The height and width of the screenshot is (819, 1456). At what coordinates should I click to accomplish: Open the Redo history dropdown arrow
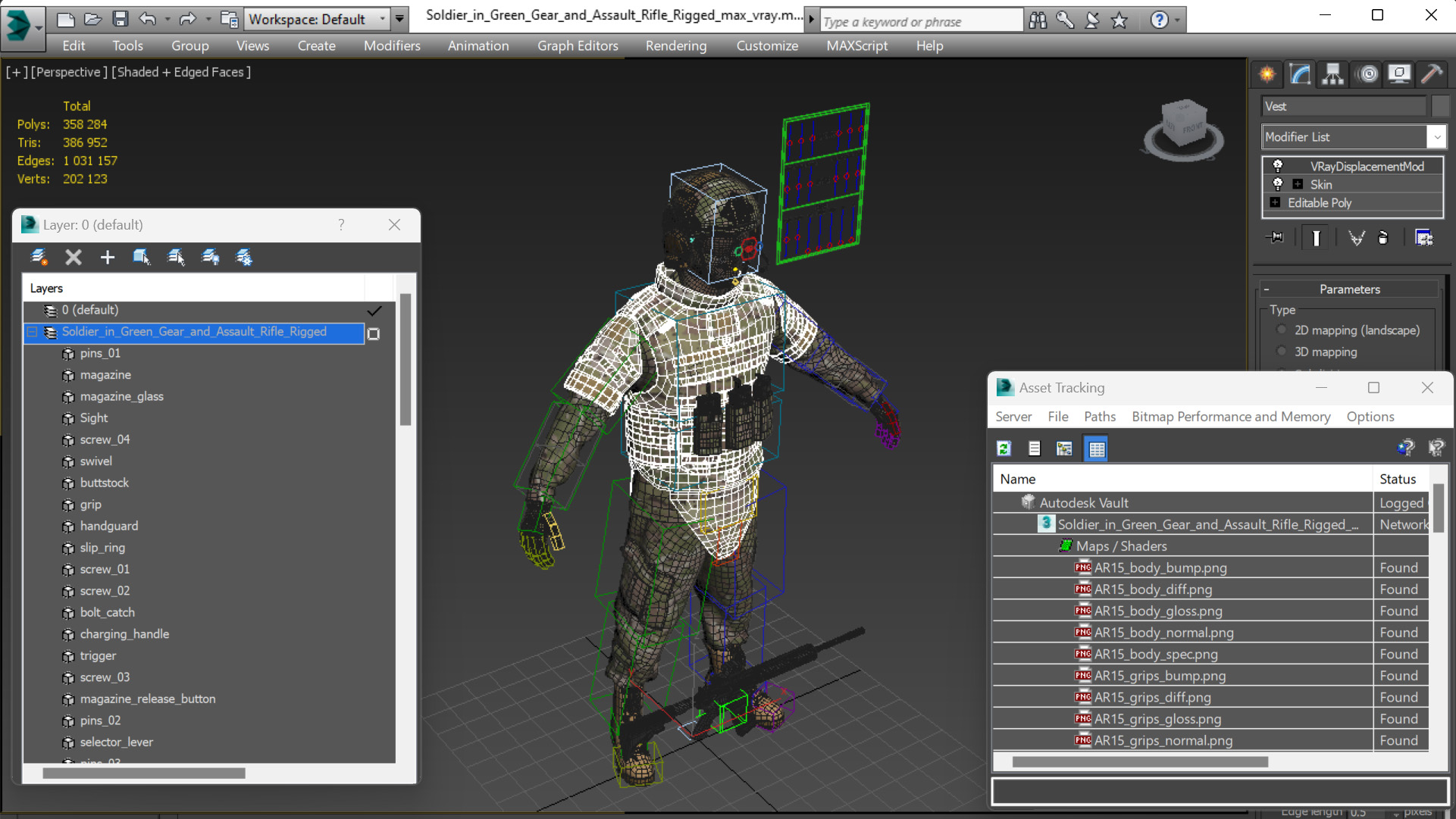pyautogui.click(x=208, y=19)
